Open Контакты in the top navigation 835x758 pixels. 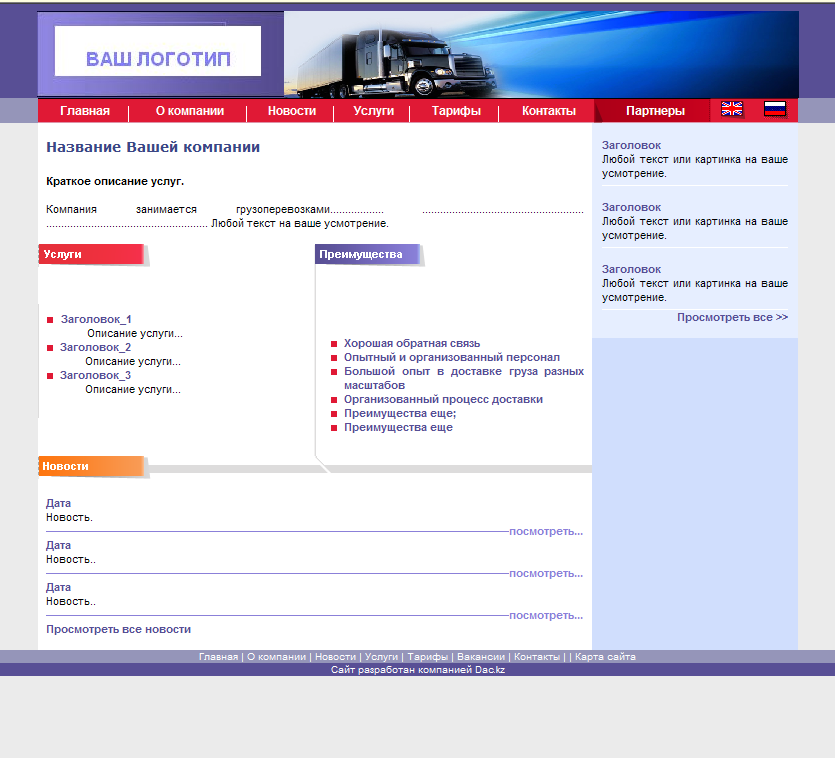coord(549,111)
